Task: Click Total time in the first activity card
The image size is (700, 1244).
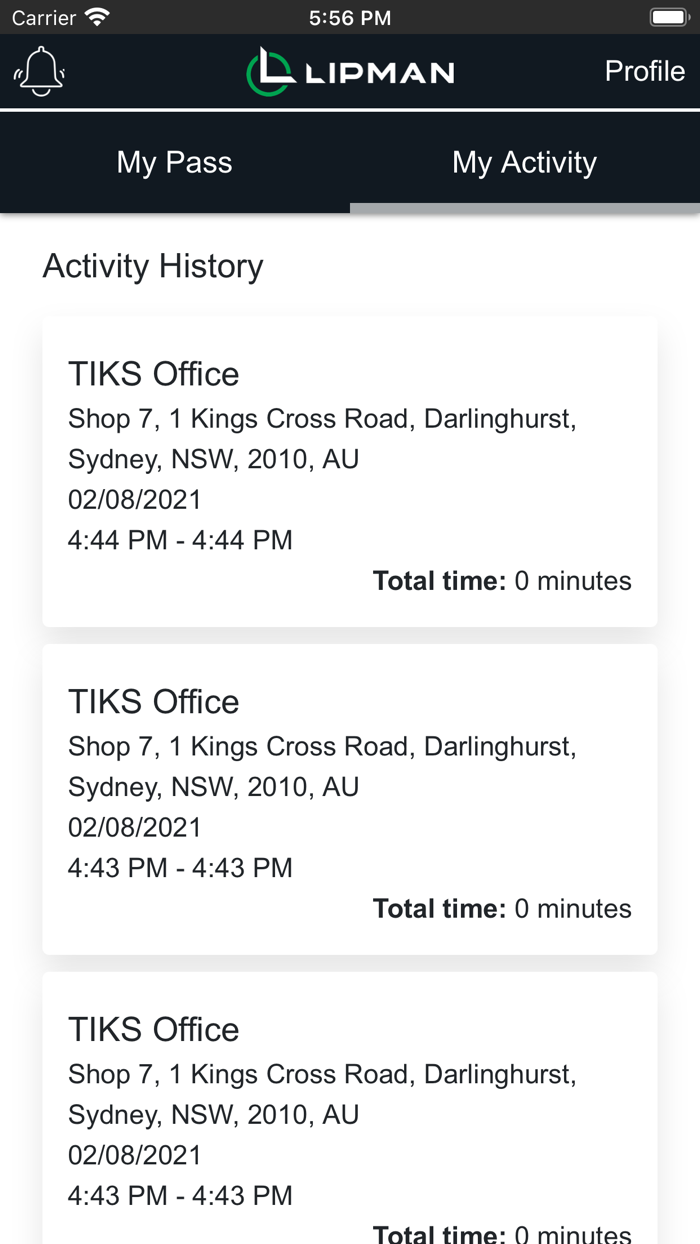Action: pos(502,581)
